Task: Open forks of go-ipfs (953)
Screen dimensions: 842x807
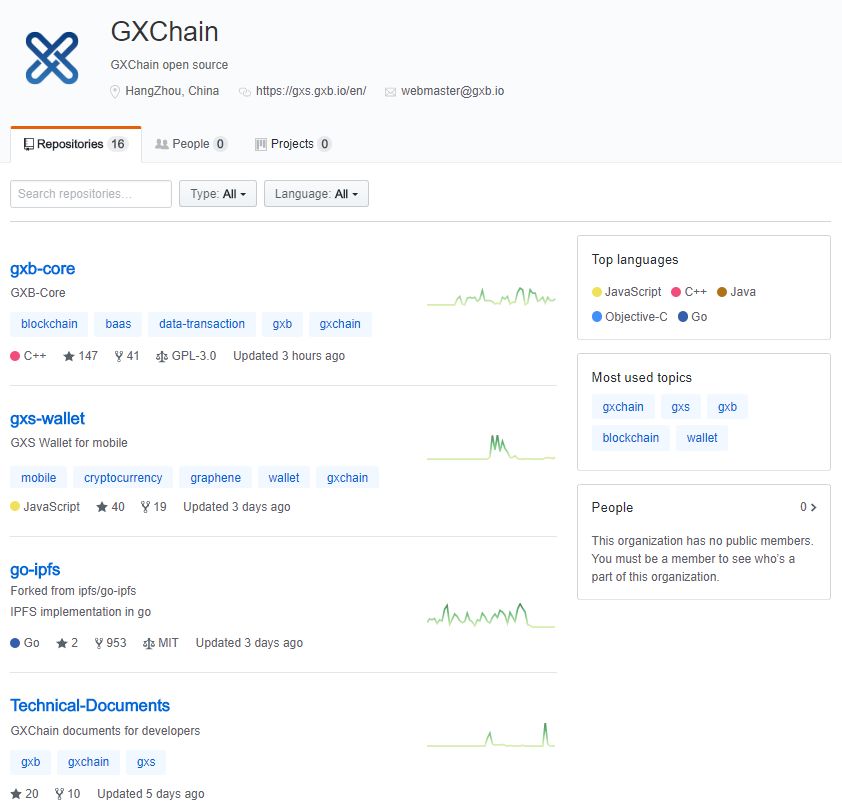Action: pos(110,643)
